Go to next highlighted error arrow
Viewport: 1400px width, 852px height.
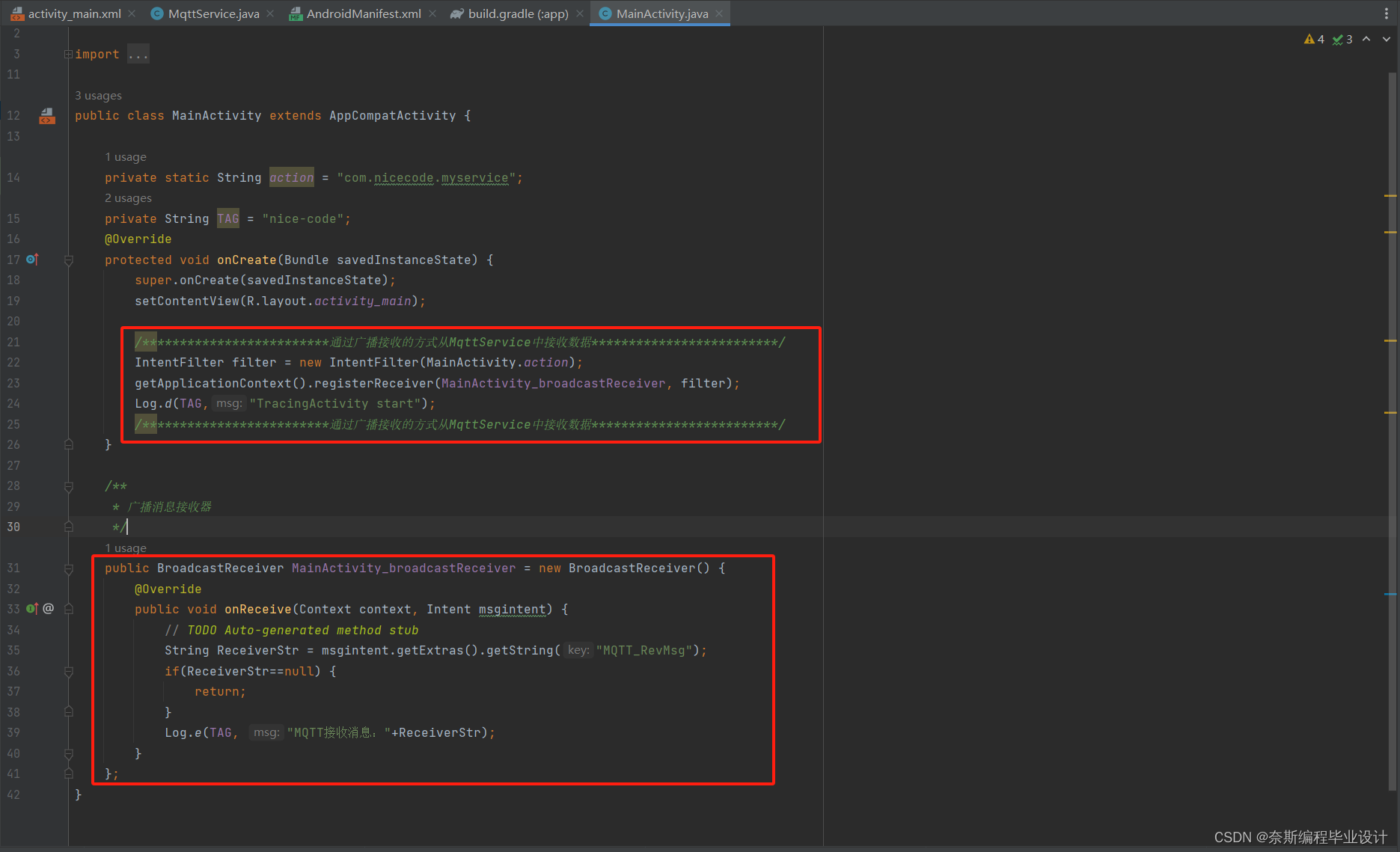[1386, 39]
